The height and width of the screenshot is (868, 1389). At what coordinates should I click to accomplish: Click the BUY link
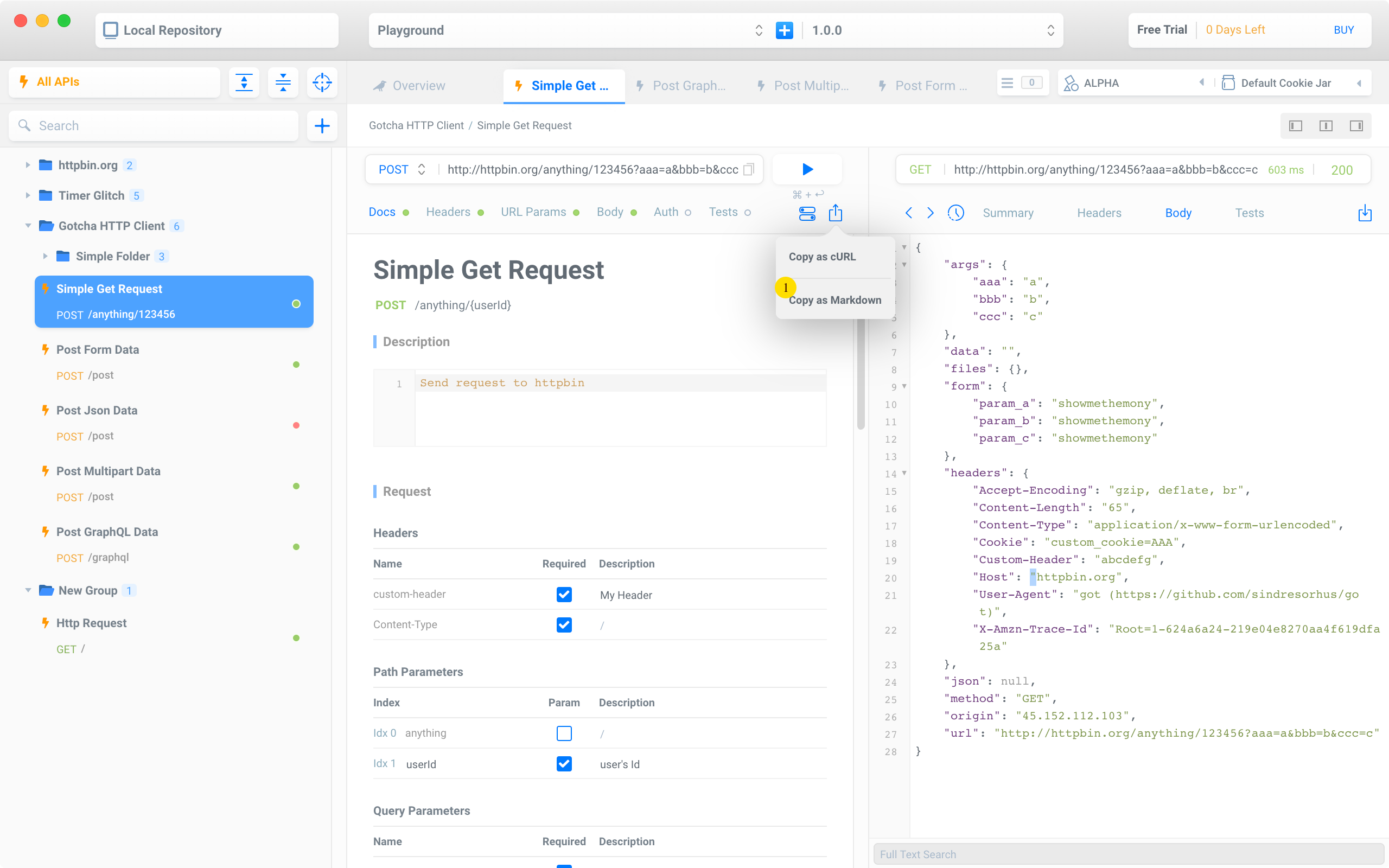click(1343, 30)
